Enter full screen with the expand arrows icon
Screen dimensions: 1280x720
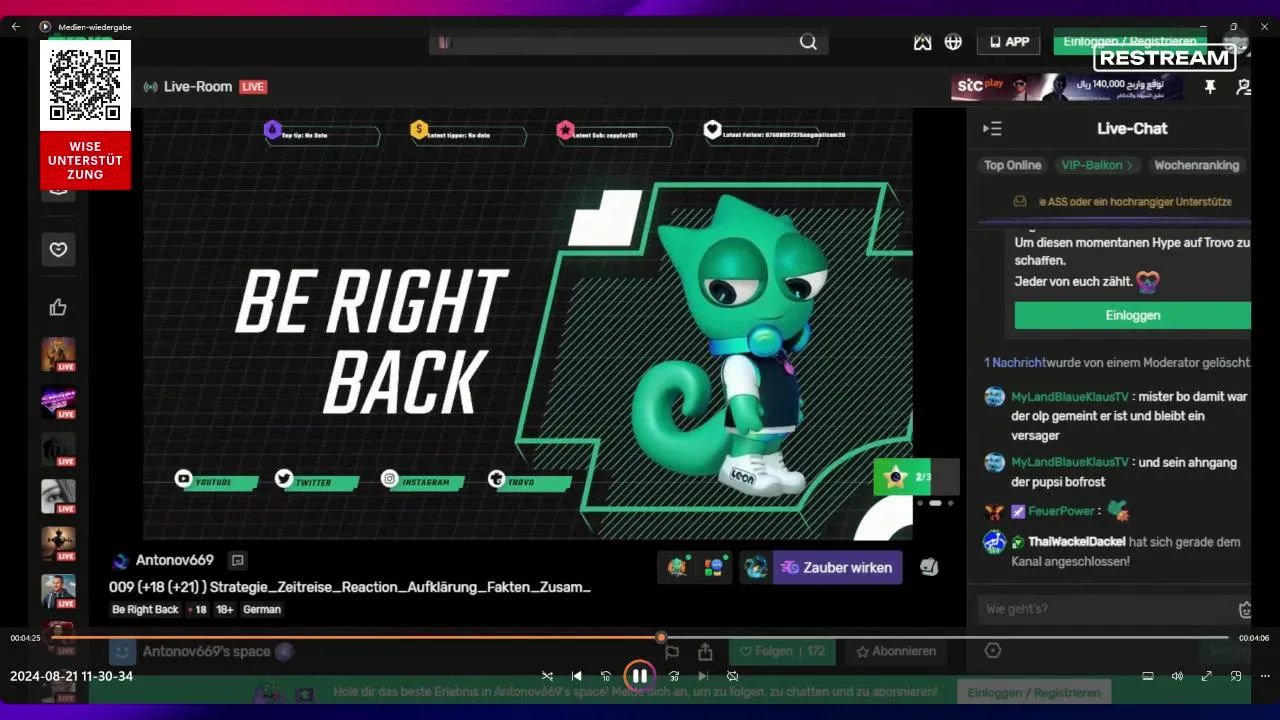1206,676
